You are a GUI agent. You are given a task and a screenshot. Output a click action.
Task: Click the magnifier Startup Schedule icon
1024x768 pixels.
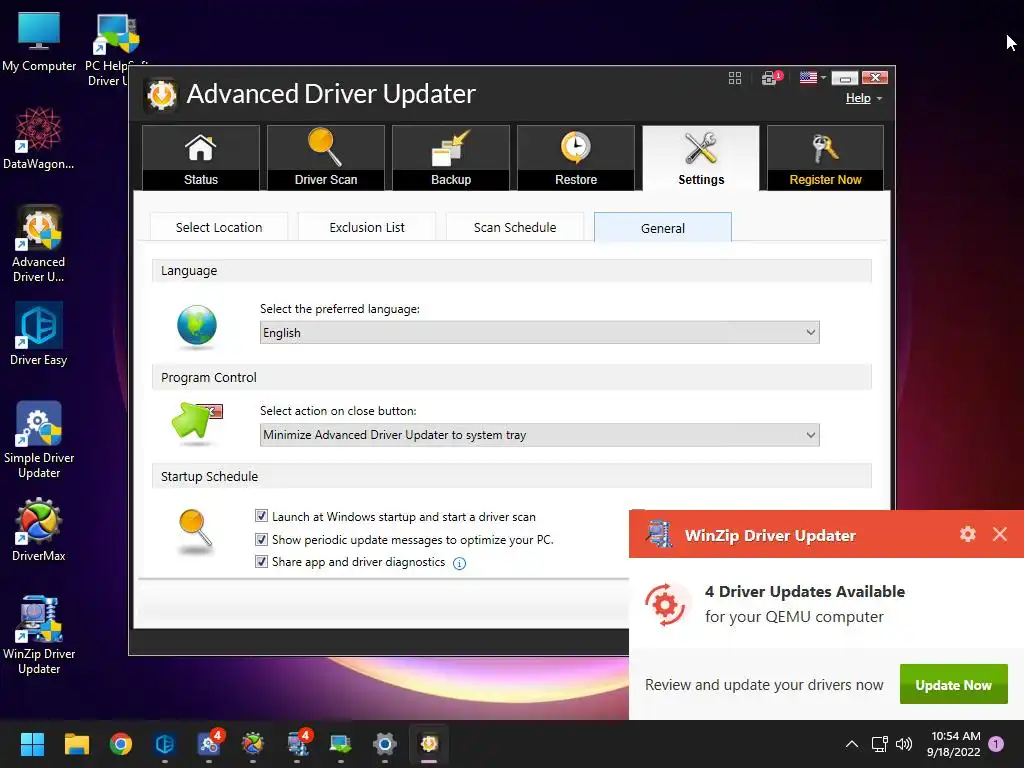(195, 529)
